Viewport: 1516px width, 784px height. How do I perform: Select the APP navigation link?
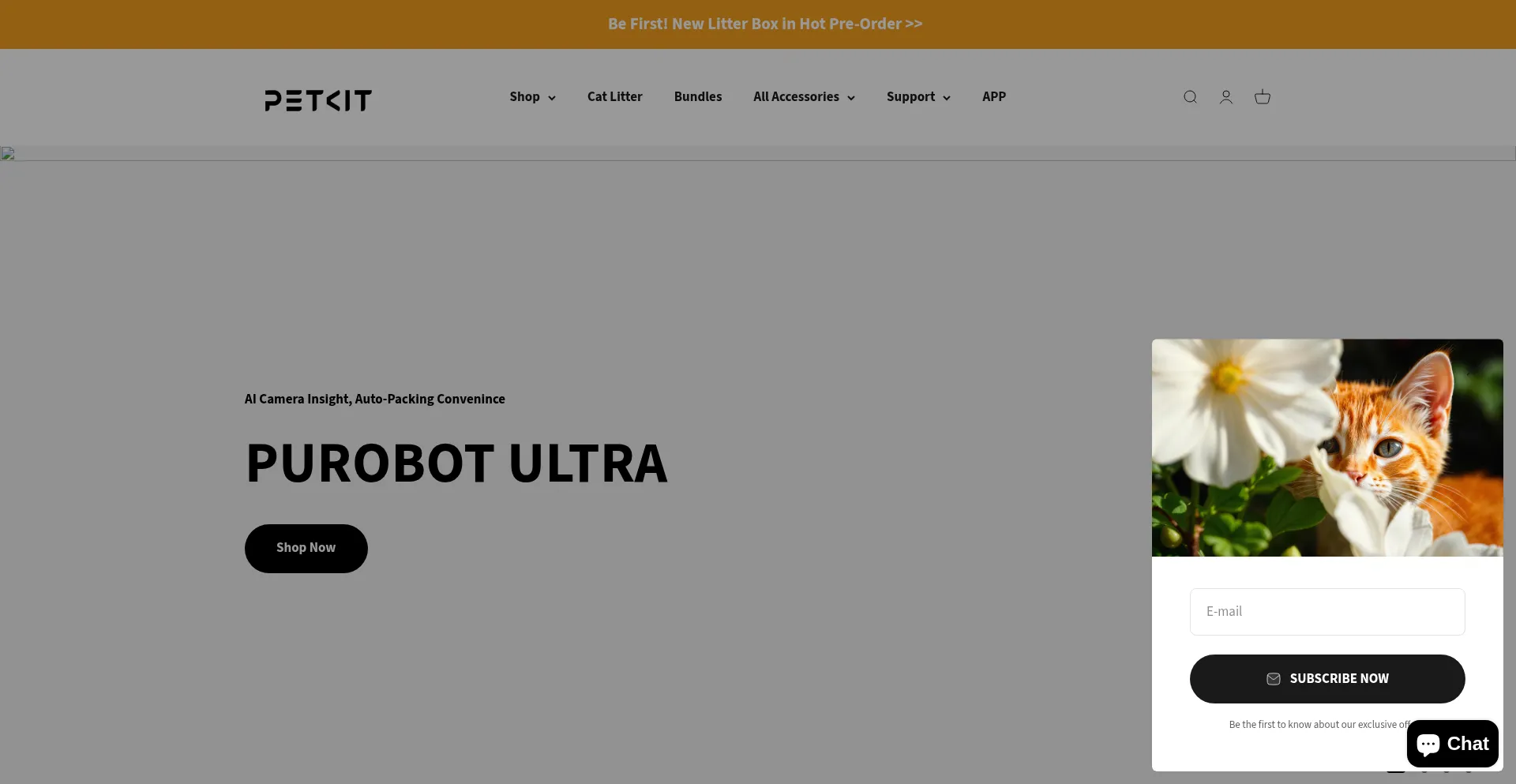[x=993, y=96]
